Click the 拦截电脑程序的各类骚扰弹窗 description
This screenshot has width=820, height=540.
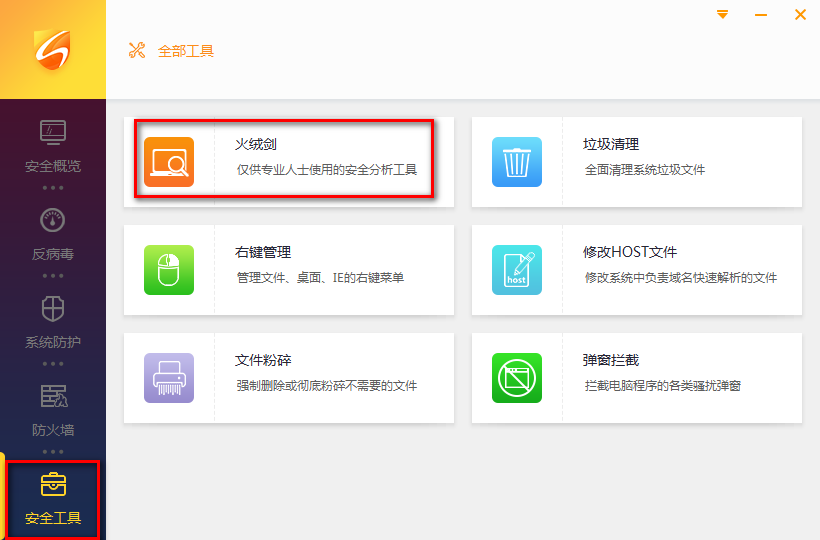662,386
